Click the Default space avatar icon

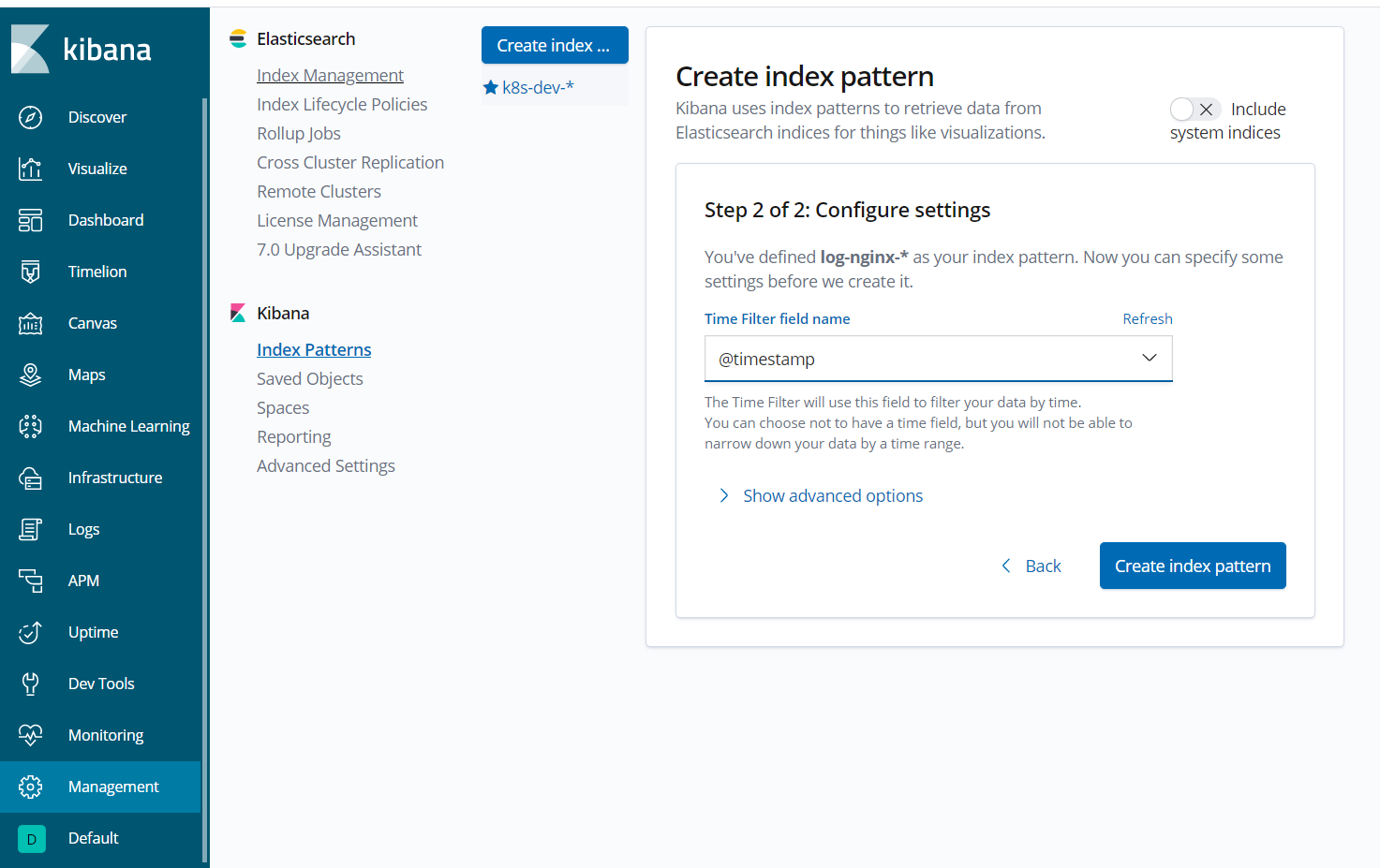click(31, 839)
